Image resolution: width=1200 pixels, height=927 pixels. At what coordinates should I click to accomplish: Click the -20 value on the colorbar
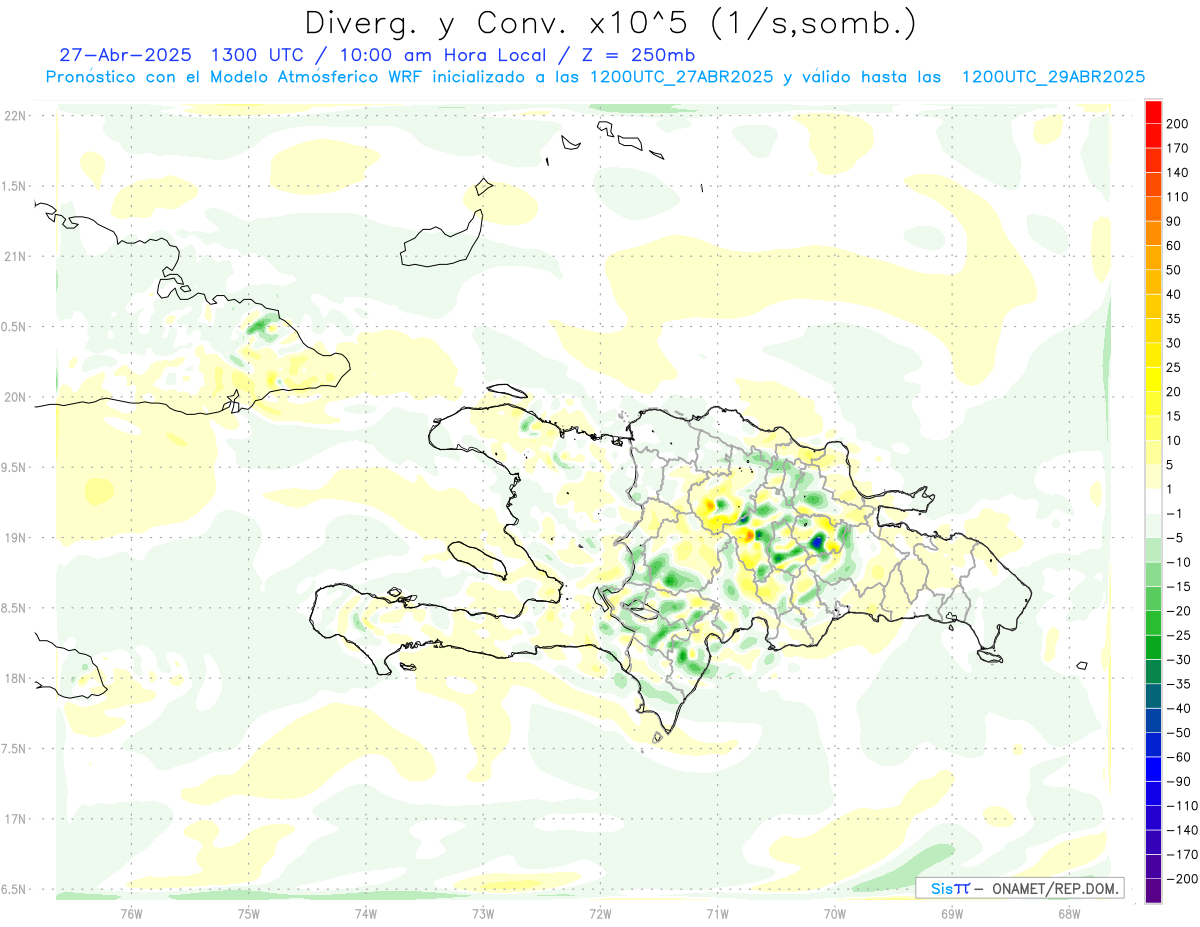point(1178,611)
